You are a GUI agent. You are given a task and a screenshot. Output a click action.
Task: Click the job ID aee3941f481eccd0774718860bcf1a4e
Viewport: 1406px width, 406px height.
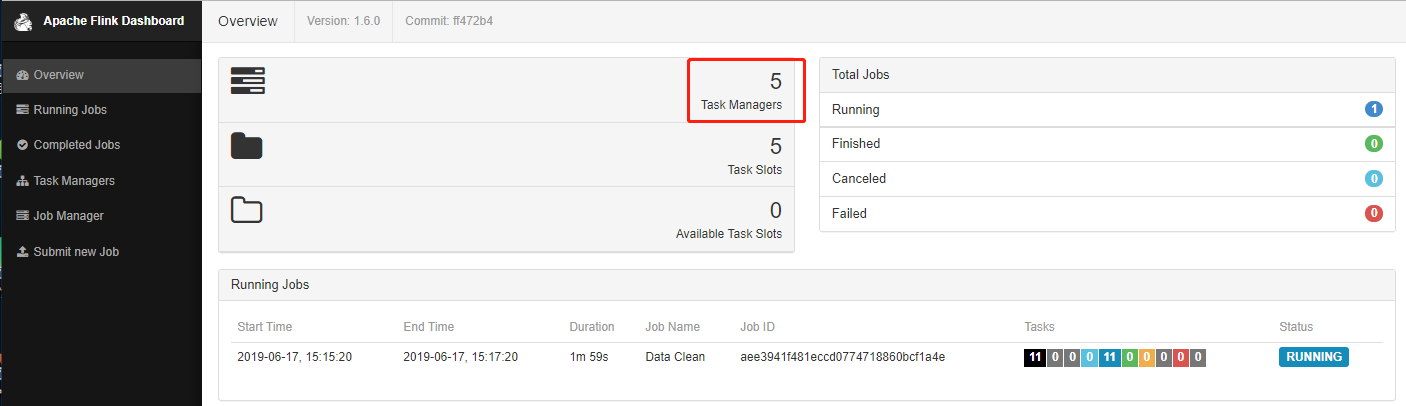[843, 357]
